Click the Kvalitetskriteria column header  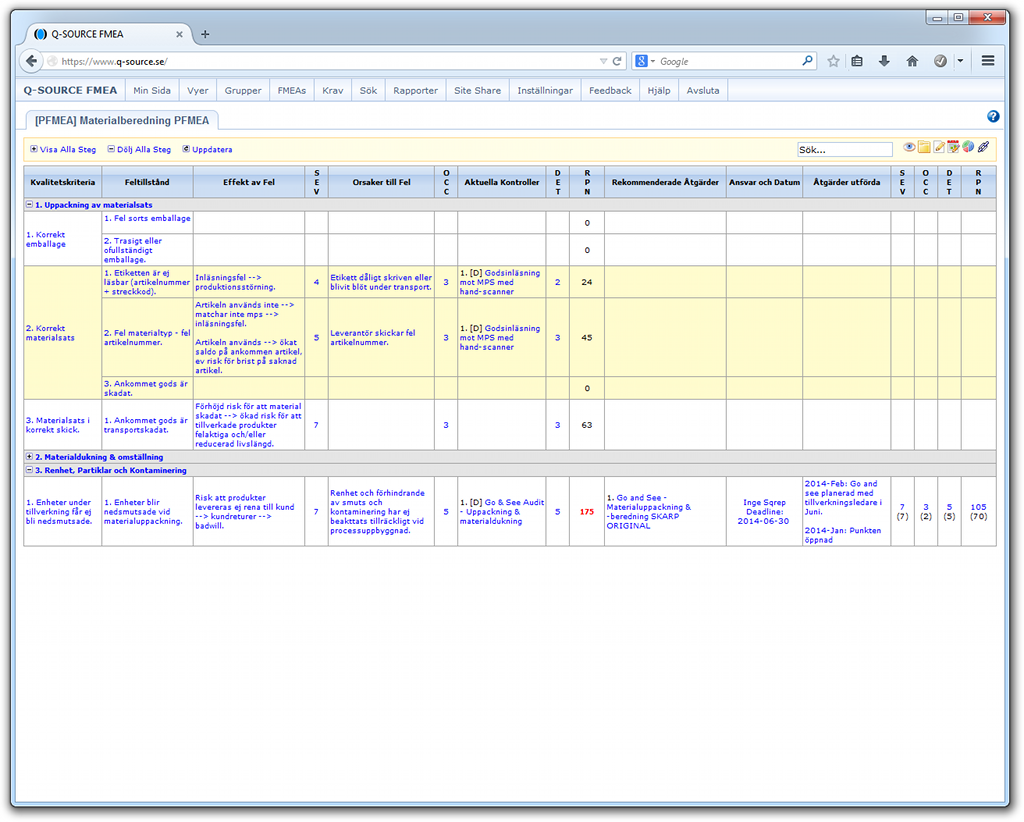tap(63, 182)
